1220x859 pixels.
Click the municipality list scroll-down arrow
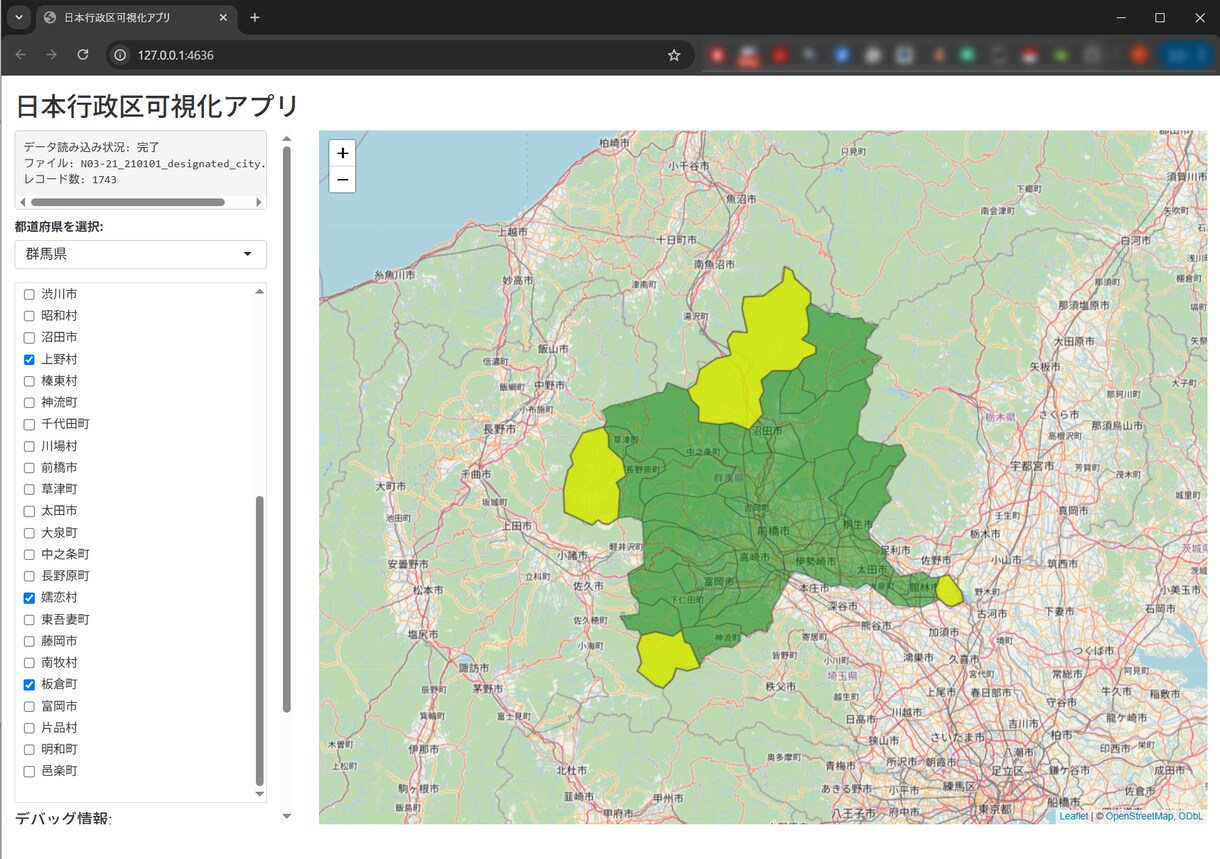(260, 794)
